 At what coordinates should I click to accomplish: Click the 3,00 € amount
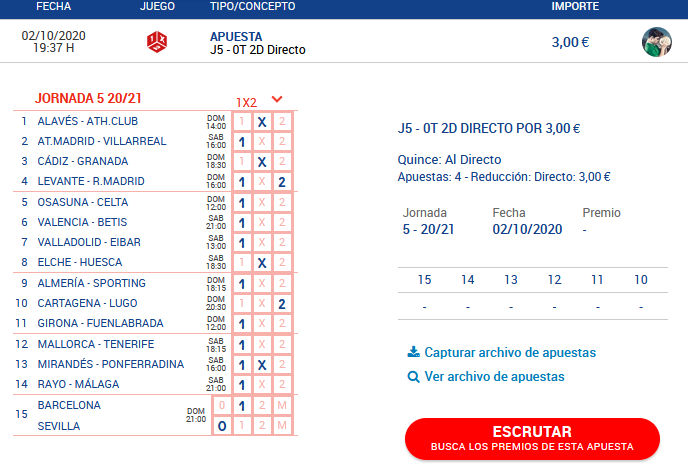[x=570, y=42]
